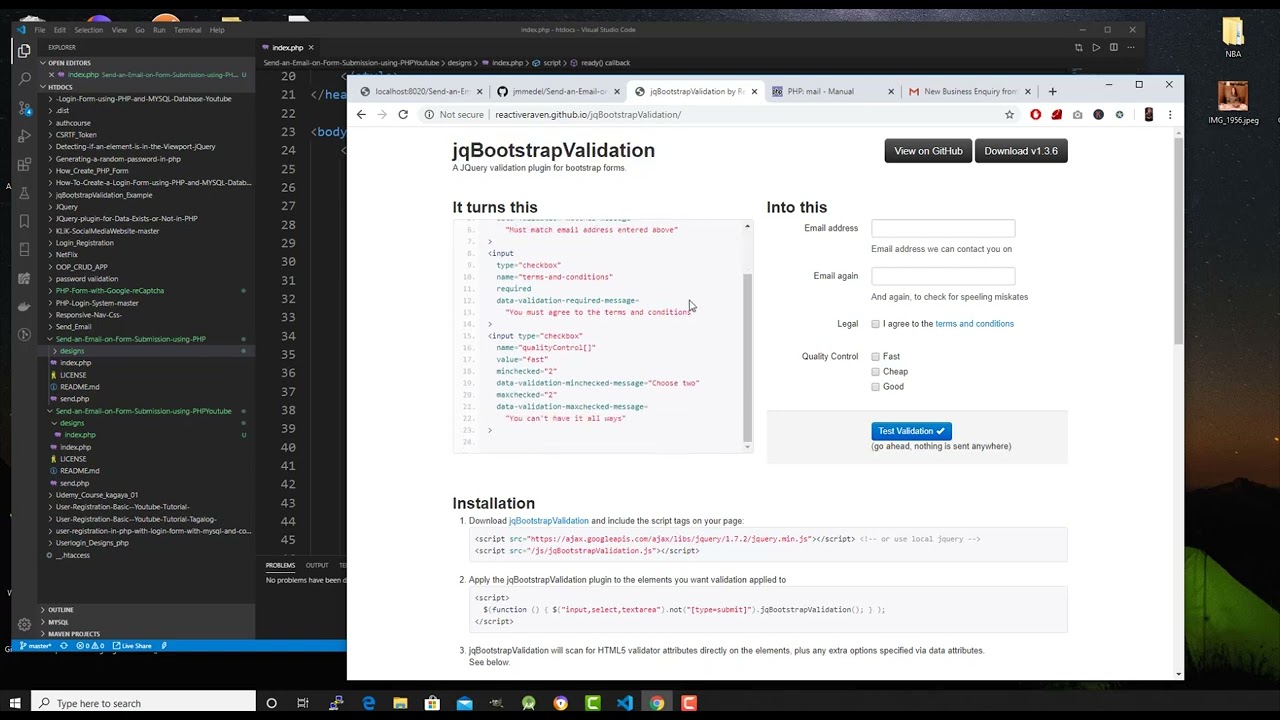This screenshot has width=1280, height=720.
Task: Reload the jqBootstrapValidation page
Action: point(403,115)
